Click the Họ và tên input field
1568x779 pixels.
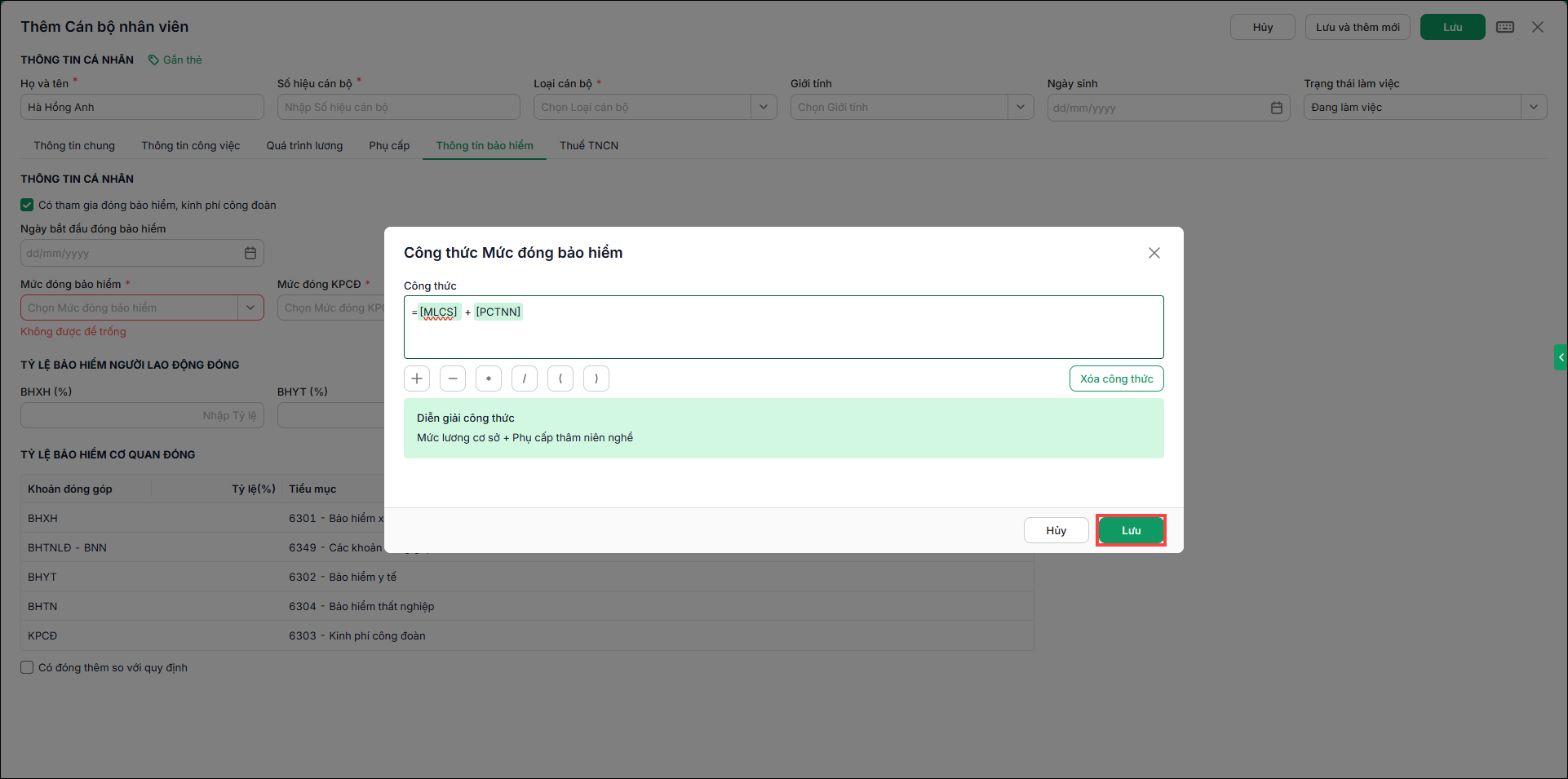point(142,107)
